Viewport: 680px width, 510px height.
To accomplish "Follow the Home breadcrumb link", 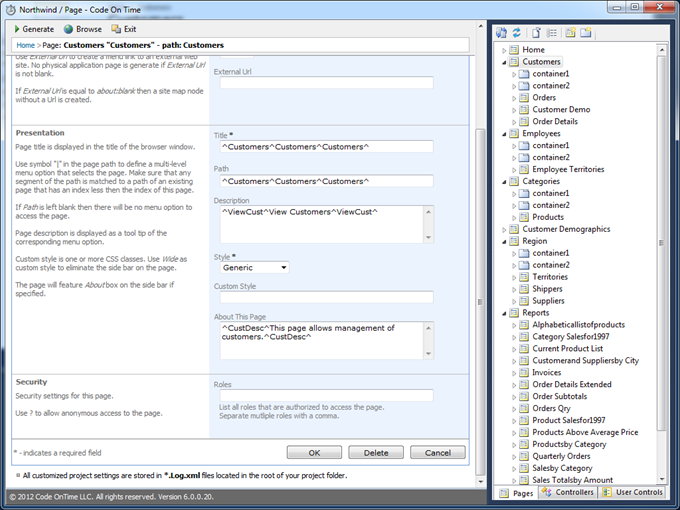I will click(x=26, y=45).
